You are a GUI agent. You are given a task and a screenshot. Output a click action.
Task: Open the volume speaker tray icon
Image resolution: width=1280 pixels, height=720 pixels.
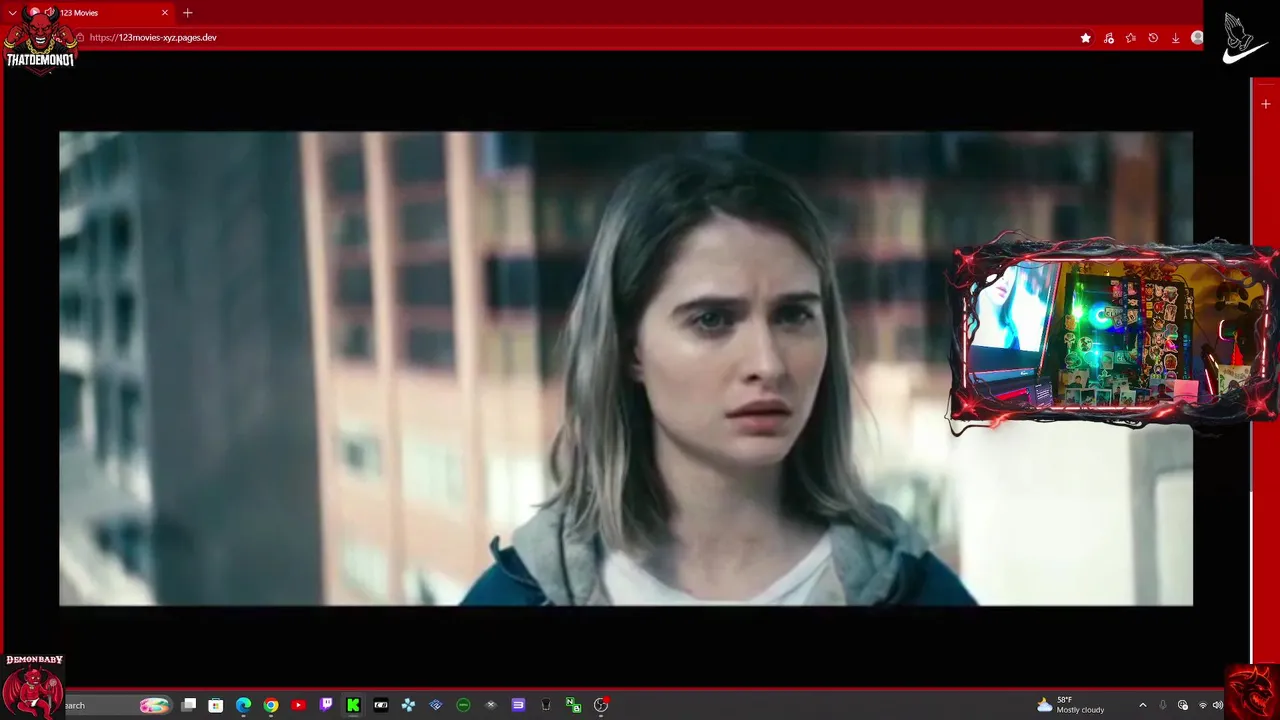point(1217,705)
